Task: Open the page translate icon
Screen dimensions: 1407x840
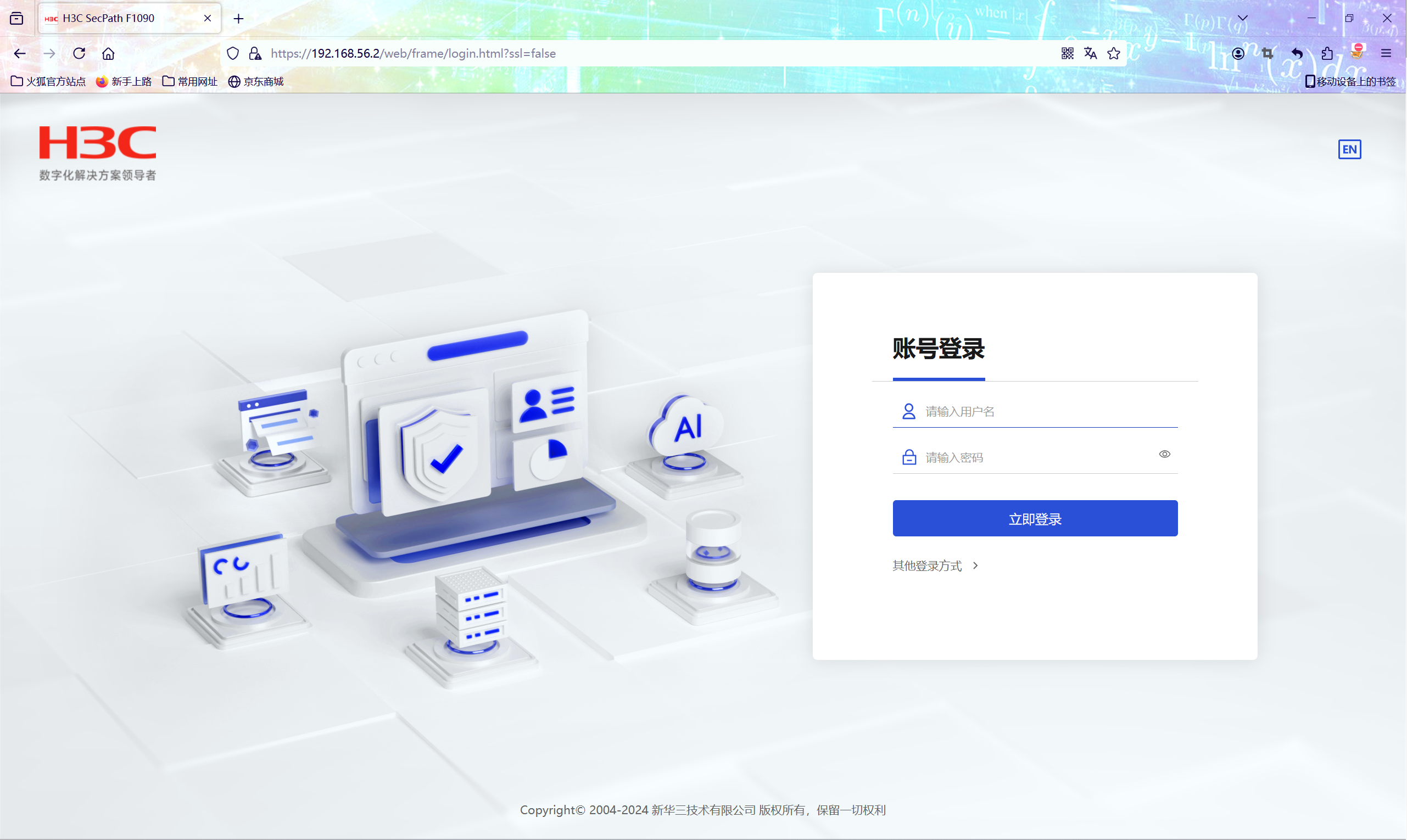Action: 1090,53
